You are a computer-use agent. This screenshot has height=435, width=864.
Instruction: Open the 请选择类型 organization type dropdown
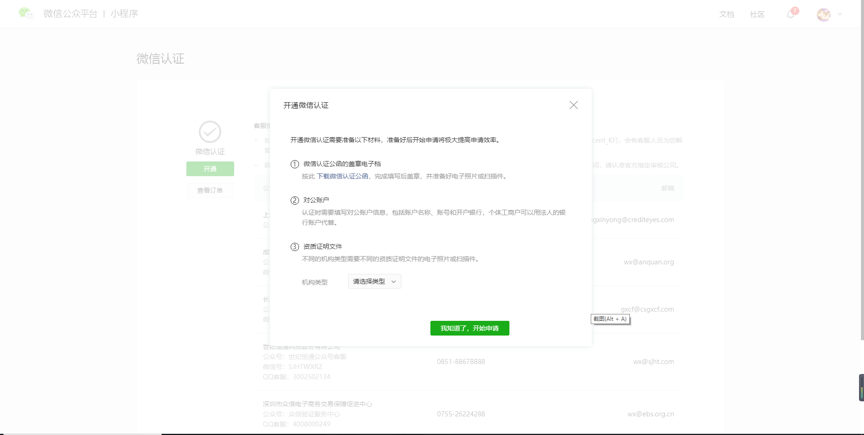click(375, 282)
